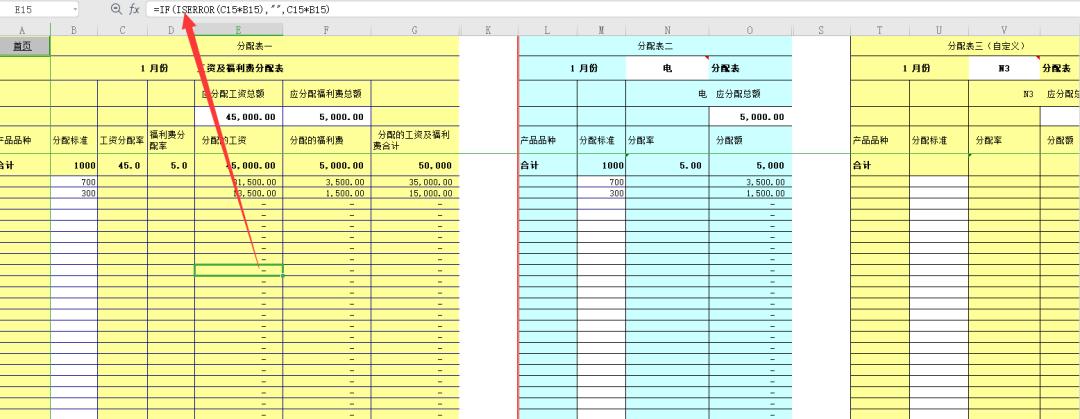Click the 工资分配率 column heading

pos(121,141)
